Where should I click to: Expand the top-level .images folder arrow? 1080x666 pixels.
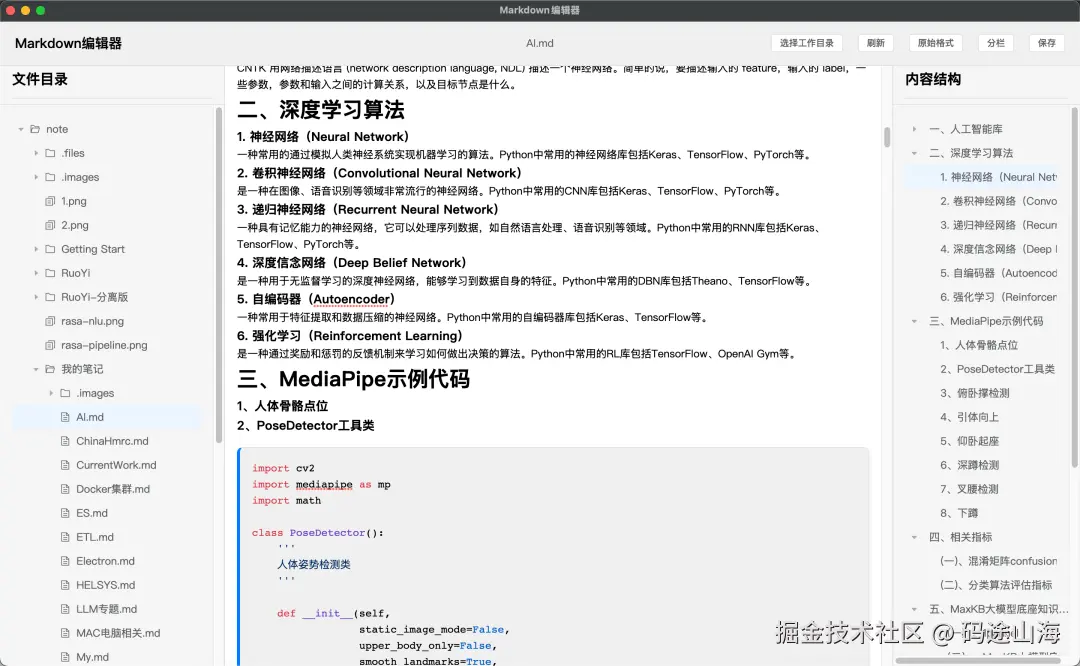pyautogui.click(x=36, y=177)
